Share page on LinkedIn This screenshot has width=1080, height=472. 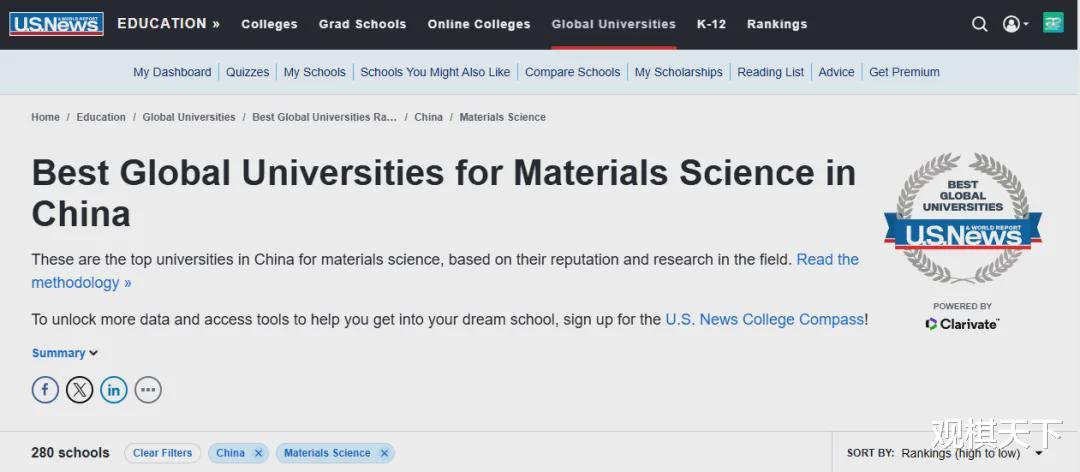coord(114,390)
